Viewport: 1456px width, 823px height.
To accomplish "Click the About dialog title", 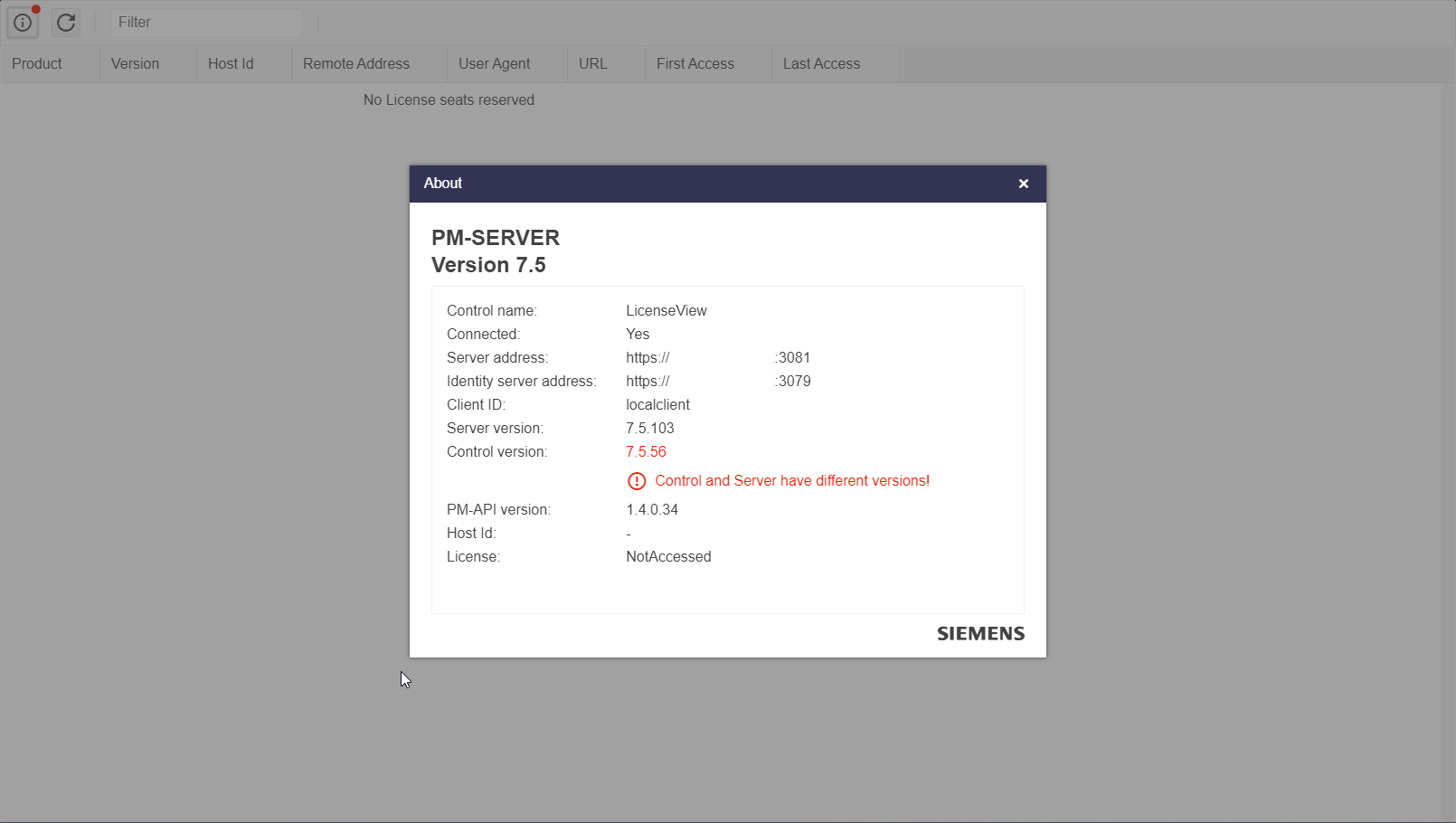I will [443, 184].
